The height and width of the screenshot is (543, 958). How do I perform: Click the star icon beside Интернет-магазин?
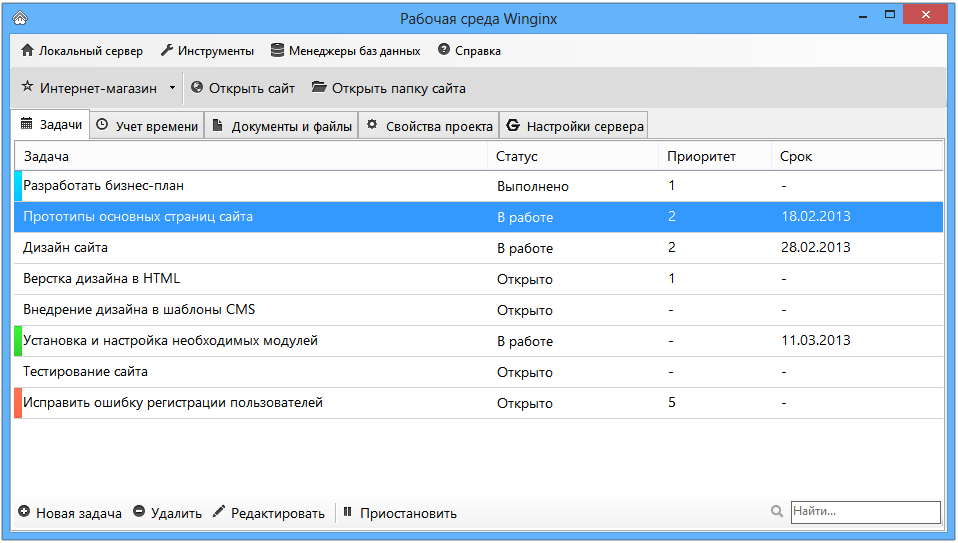pyautogui.click(x=27, y=86)
